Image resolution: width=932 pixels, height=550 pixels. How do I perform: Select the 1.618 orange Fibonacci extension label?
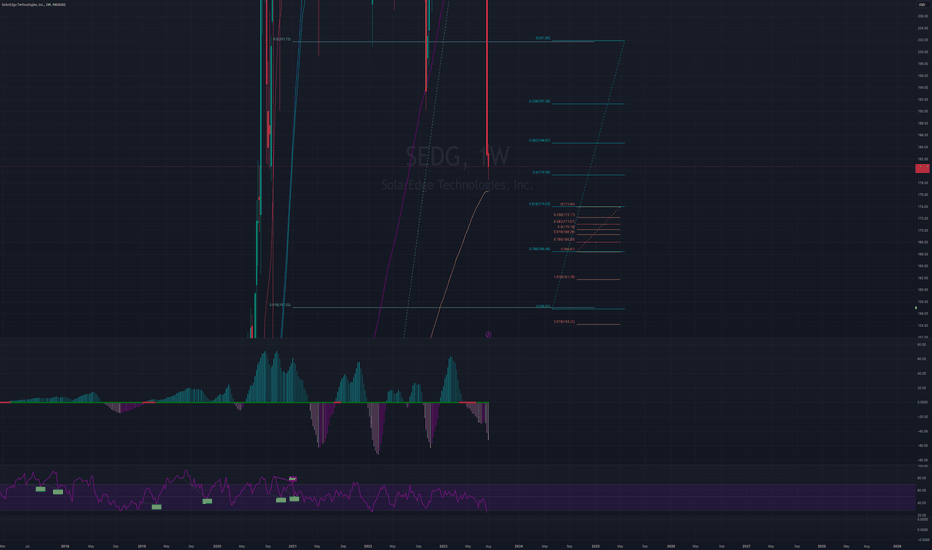[x=564, y=277]
